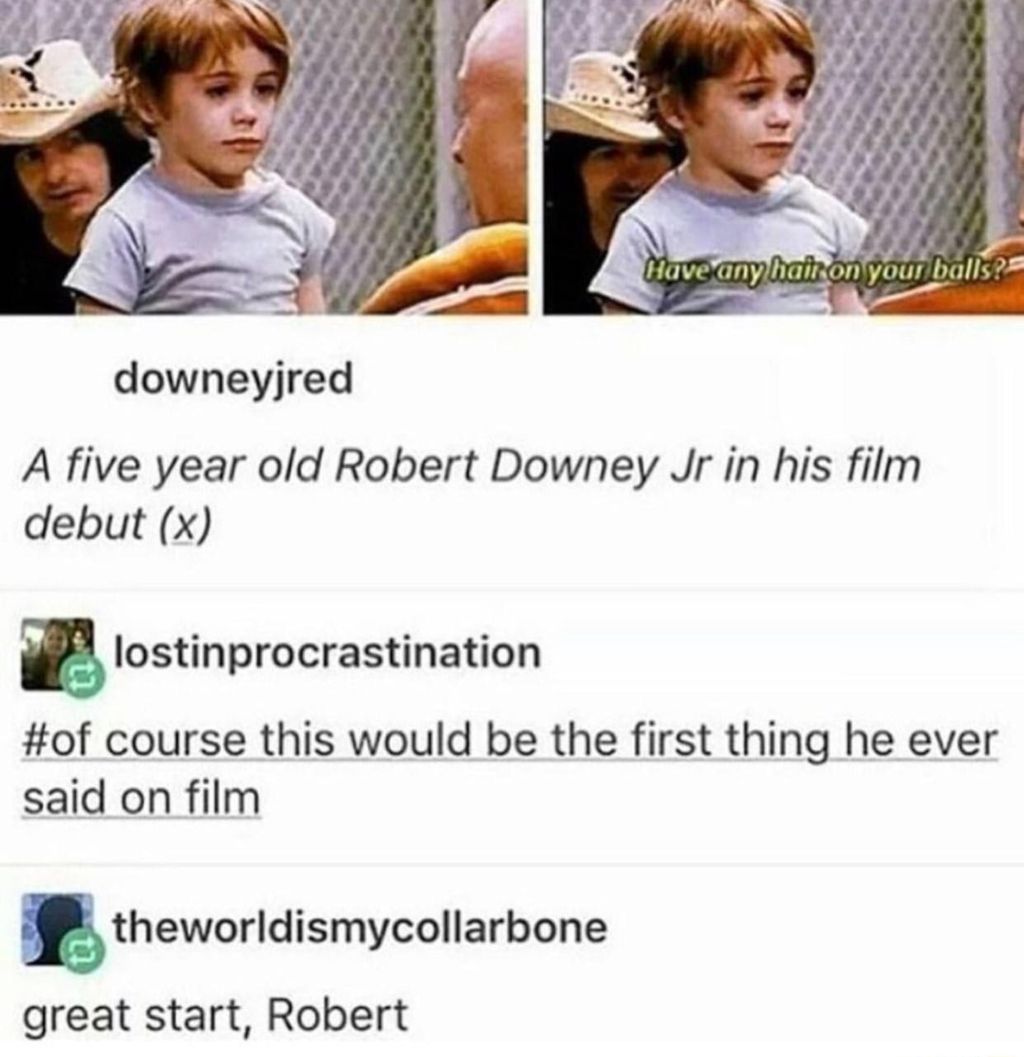Click the theworldismycollarbone username
The image size is (1024, 1057).
(x=360, y=927)
